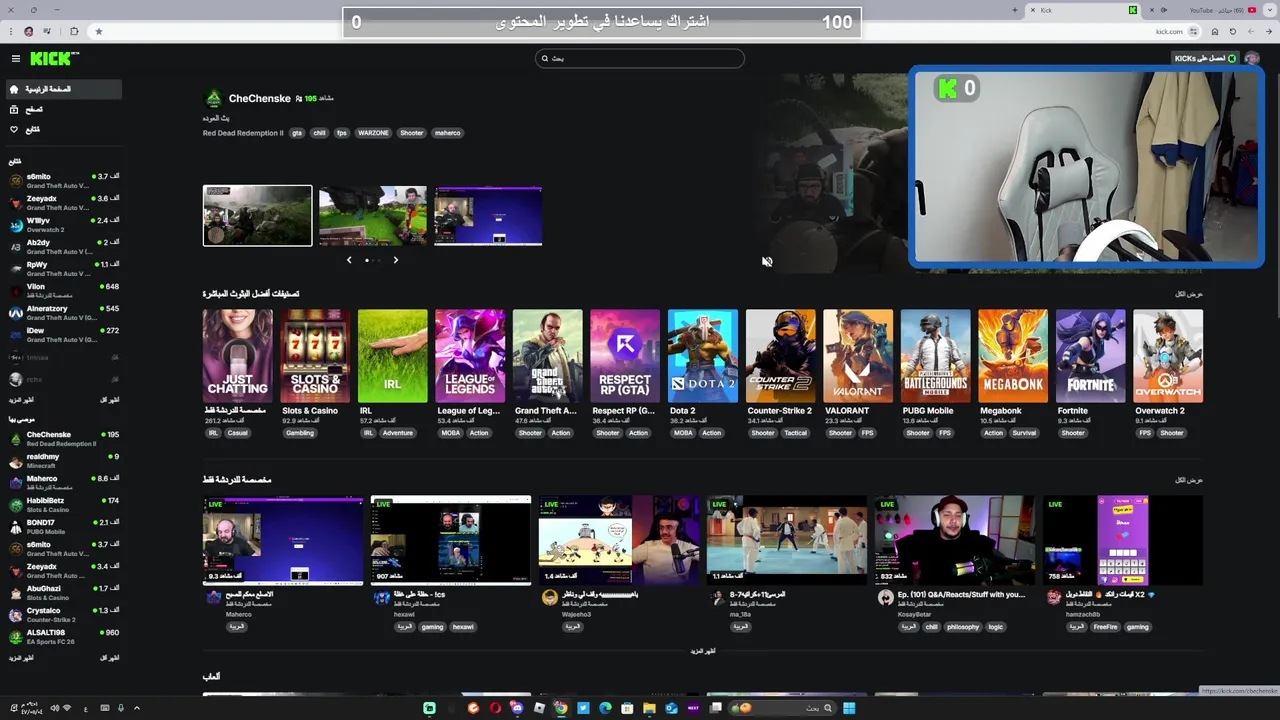Open the Kick hamburger menu
1280x720 pixels.
click(x=16, y=59)
